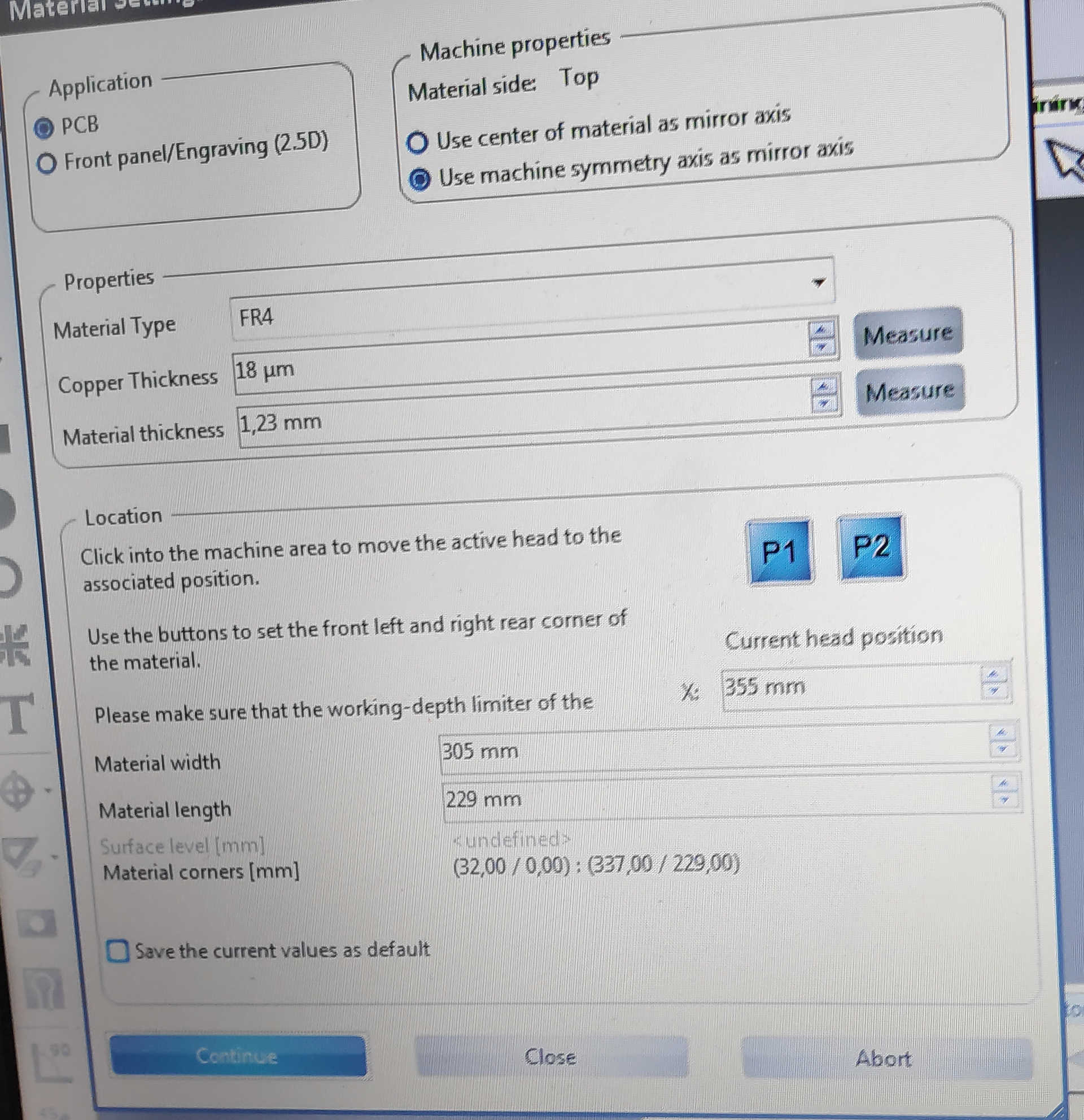
Task: Click the P2 corner button
Action: [x=871, y=547]
